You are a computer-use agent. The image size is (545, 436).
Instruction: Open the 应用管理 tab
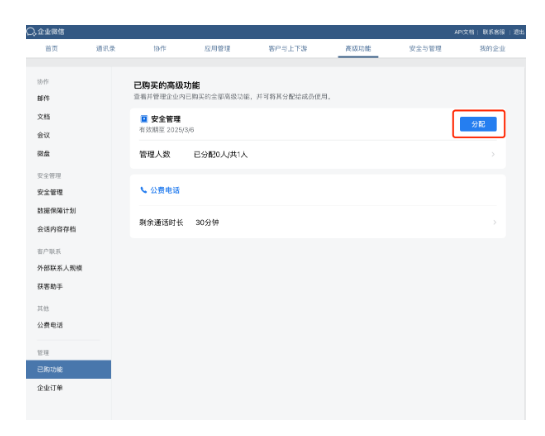217,48
